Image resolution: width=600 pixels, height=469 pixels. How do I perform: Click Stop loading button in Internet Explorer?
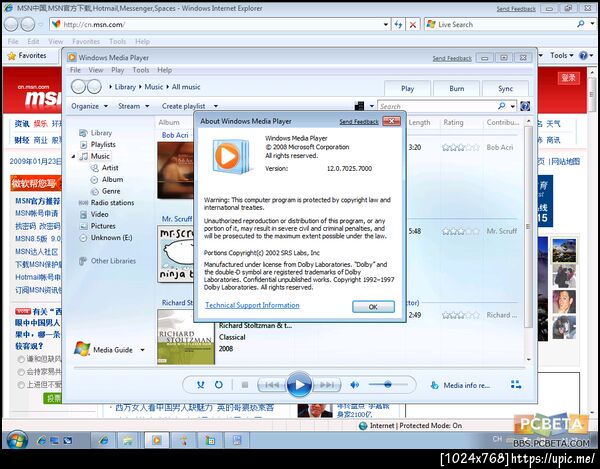[x=413, y=24]
